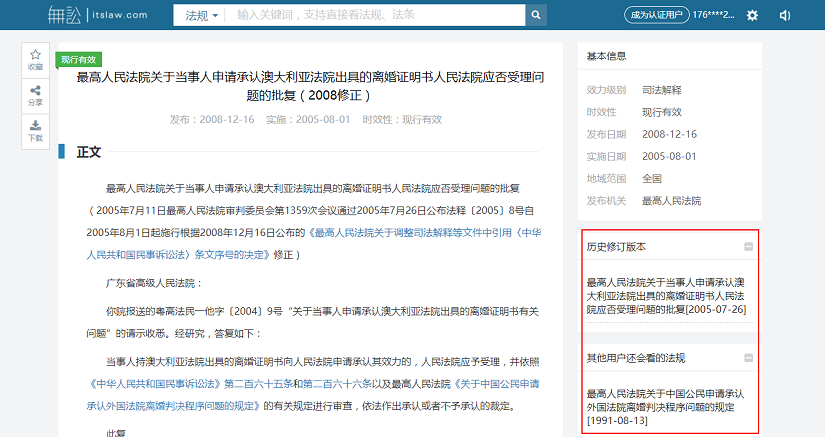This screenshot has width=825, height=437.
Task: Collapse the 其他用户还会看的法规 panel
Action: click(x=748, y=357)
